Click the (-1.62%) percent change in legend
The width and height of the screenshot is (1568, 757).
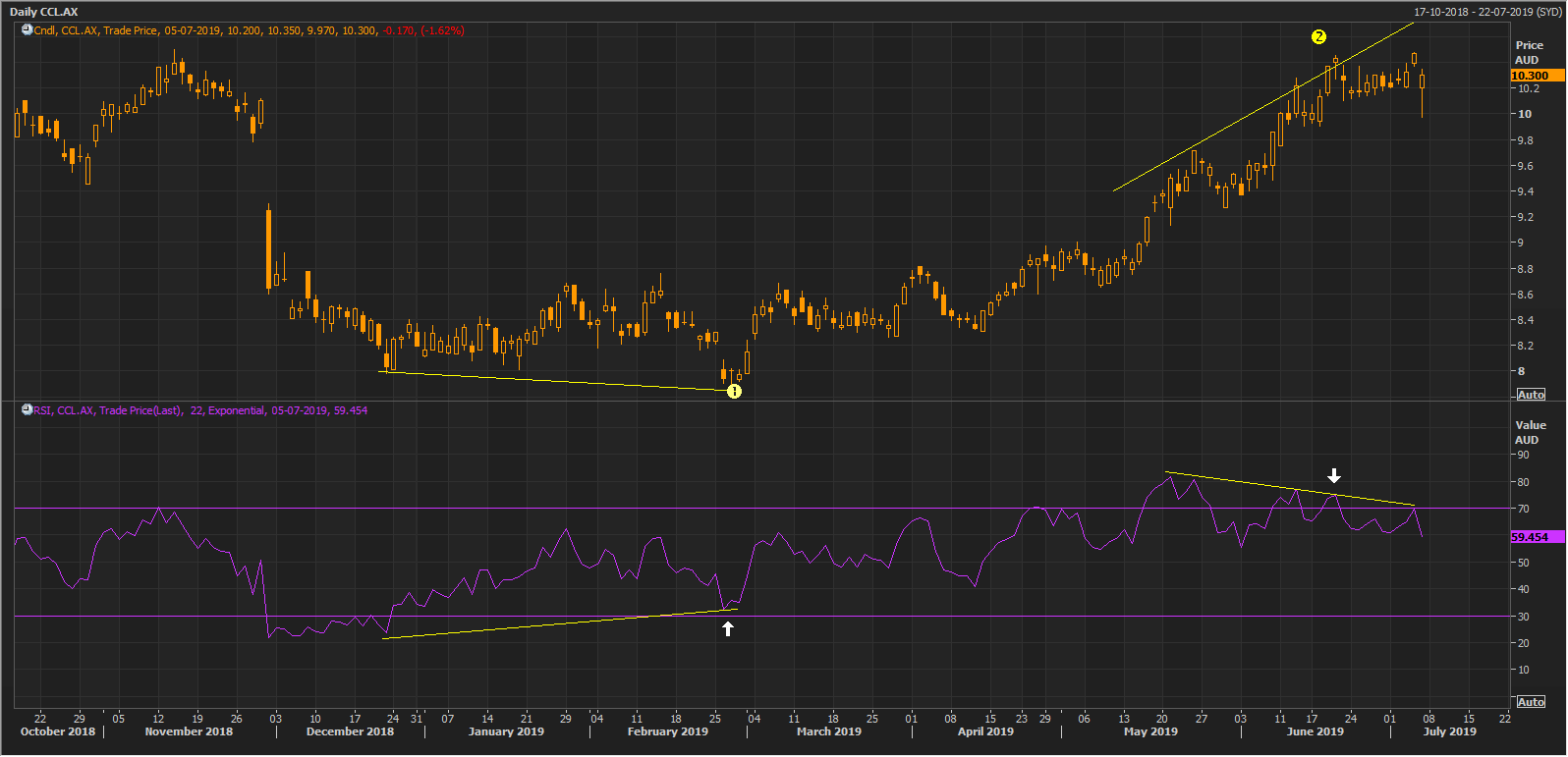pos(442,30)
